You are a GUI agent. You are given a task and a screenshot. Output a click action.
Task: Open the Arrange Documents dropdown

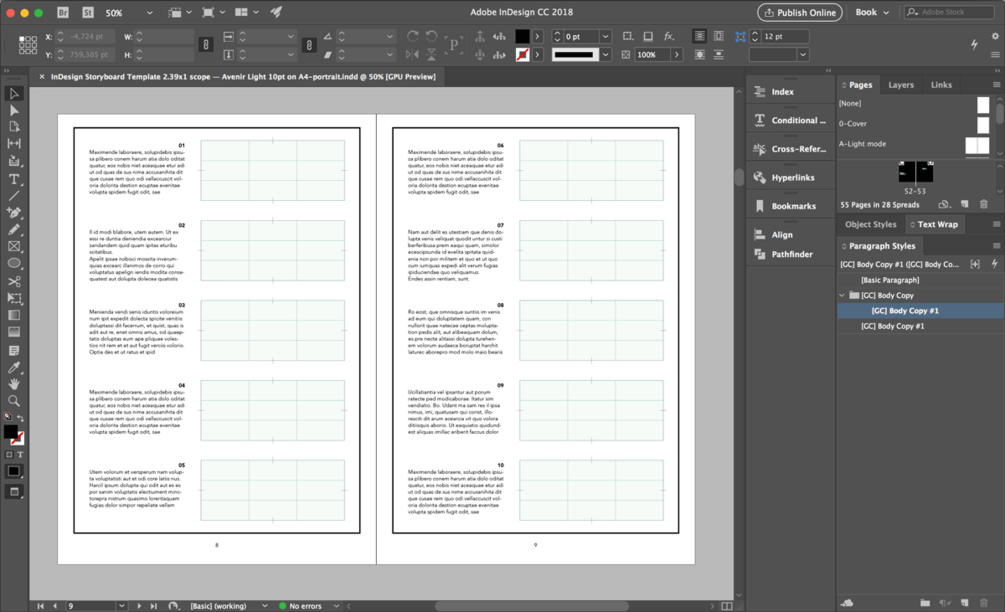click(246, 12)
